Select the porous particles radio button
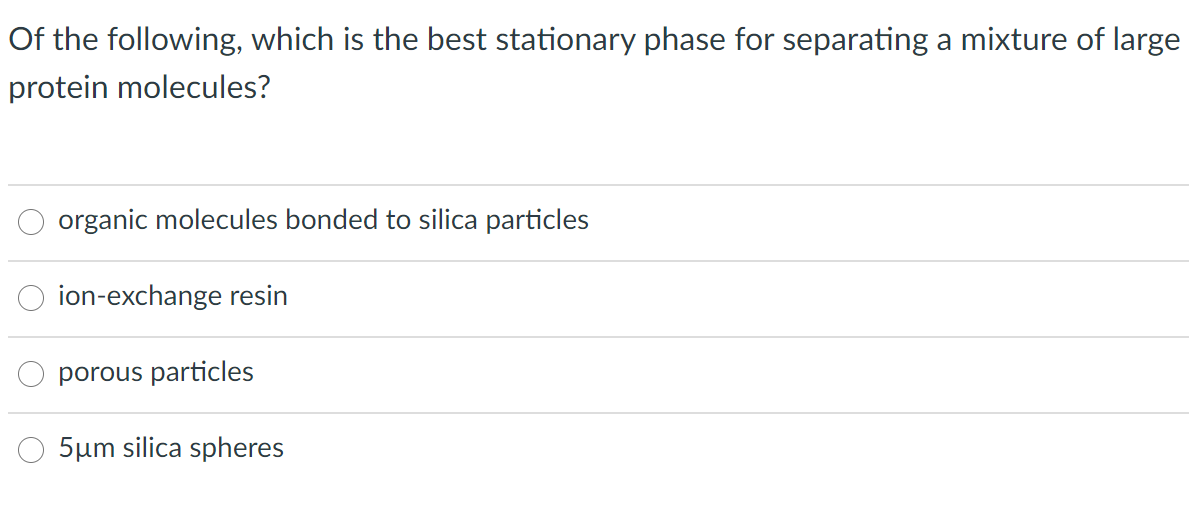This screenshot has width=1189, height=506. pyautogui.click(x=30, y=374)
